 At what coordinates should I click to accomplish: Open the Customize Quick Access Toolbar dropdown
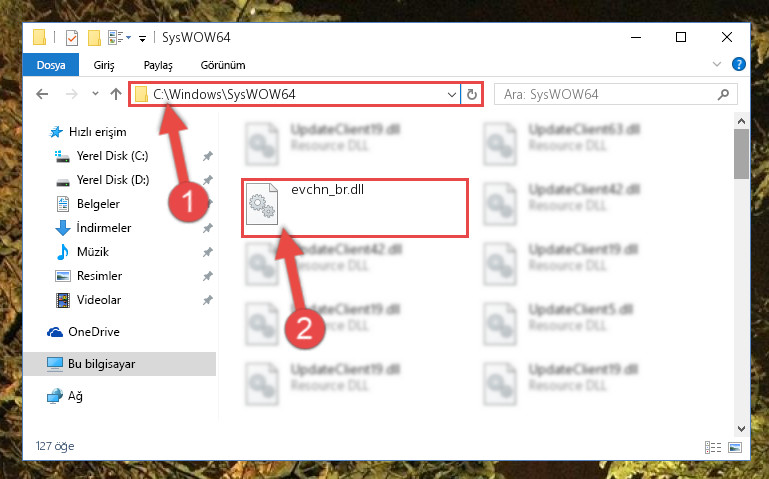coord(142,38)
